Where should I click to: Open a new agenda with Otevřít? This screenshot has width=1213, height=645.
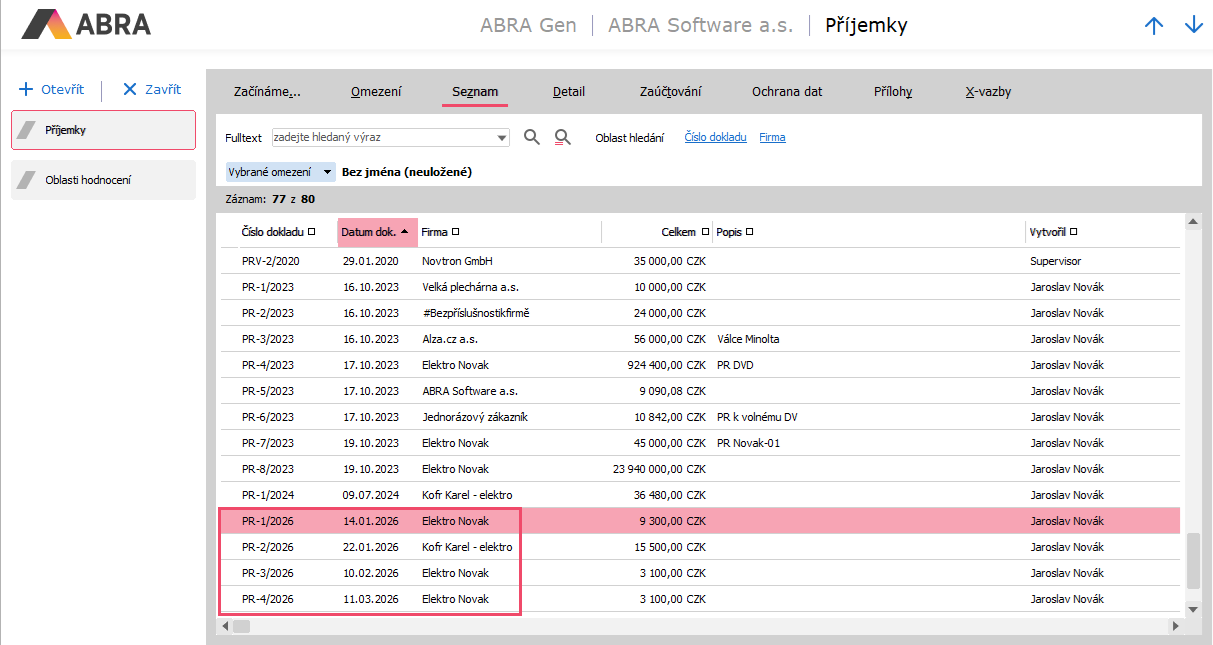click(52, 90)
